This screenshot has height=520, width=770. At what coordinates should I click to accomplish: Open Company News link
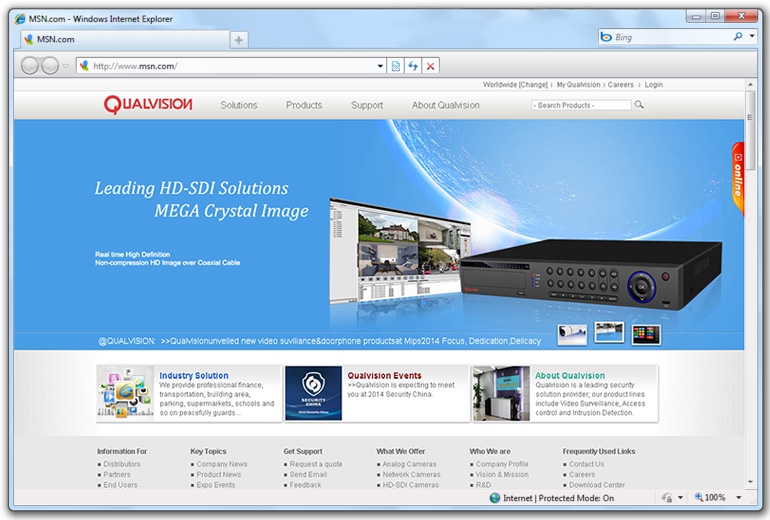pyautogui.click(x=222, y=464)
